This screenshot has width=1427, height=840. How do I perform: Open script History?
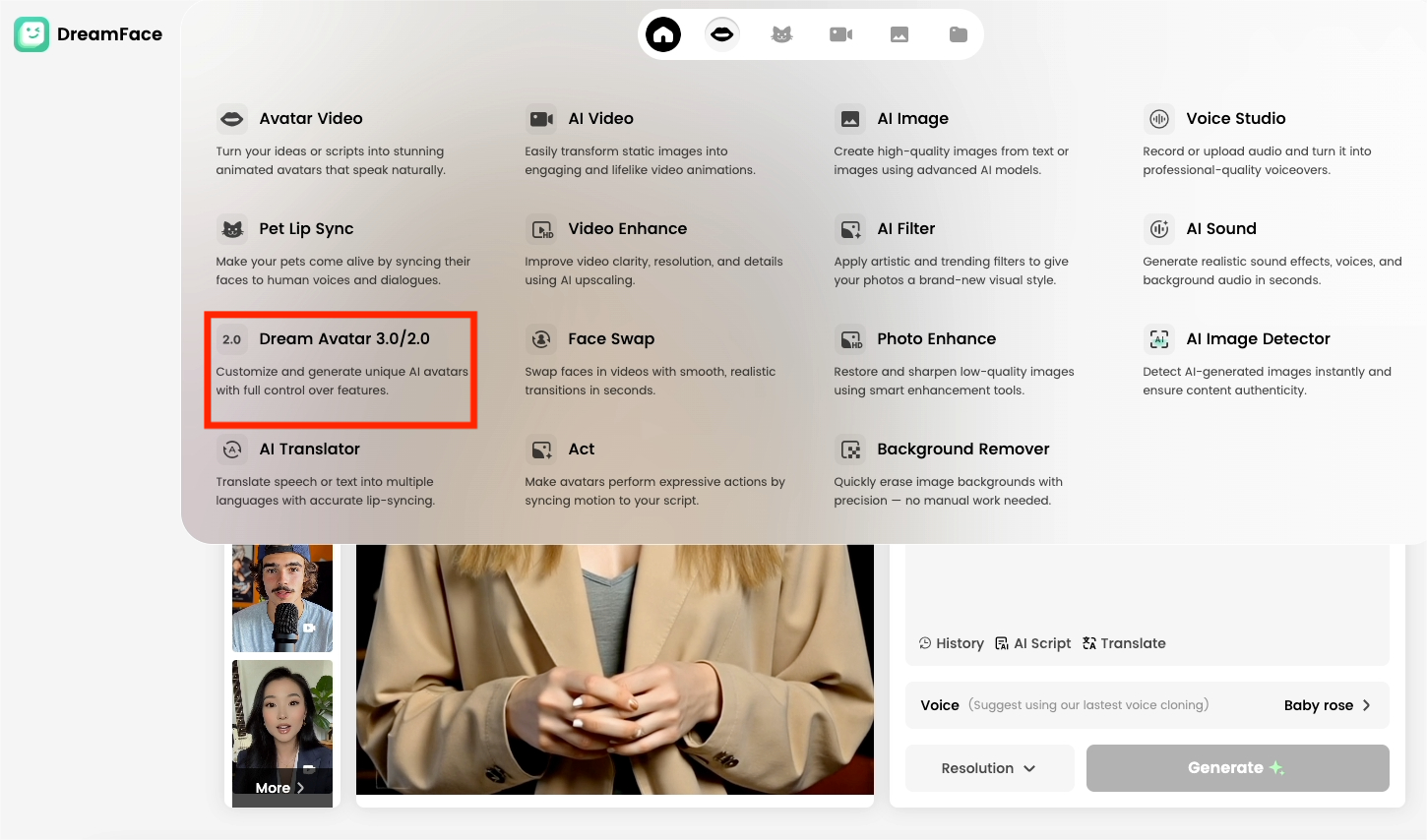pos(952,643)
